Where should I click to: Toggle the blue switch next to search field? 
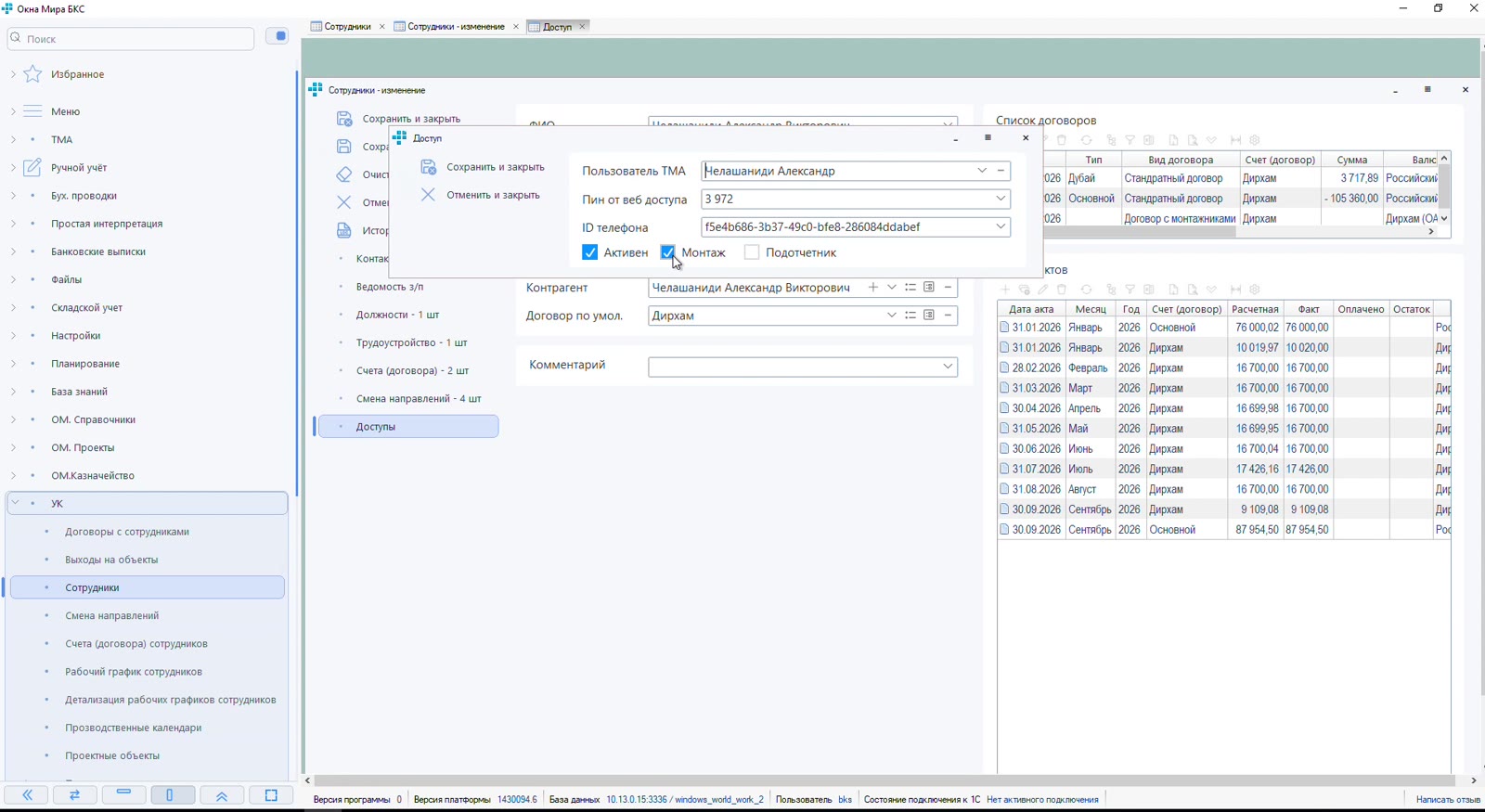tap(278, 36)
